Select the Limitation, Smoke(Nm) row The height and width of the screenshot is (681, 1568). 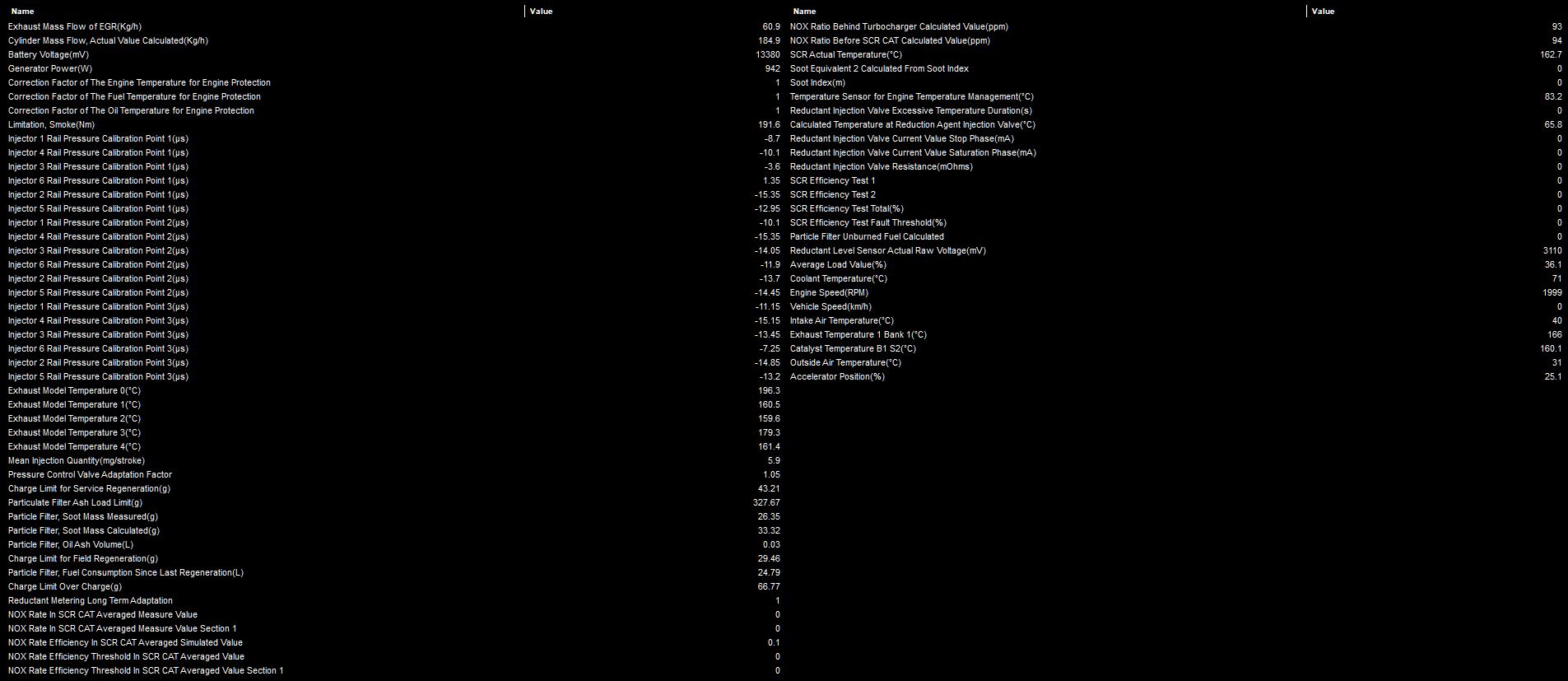393,124
